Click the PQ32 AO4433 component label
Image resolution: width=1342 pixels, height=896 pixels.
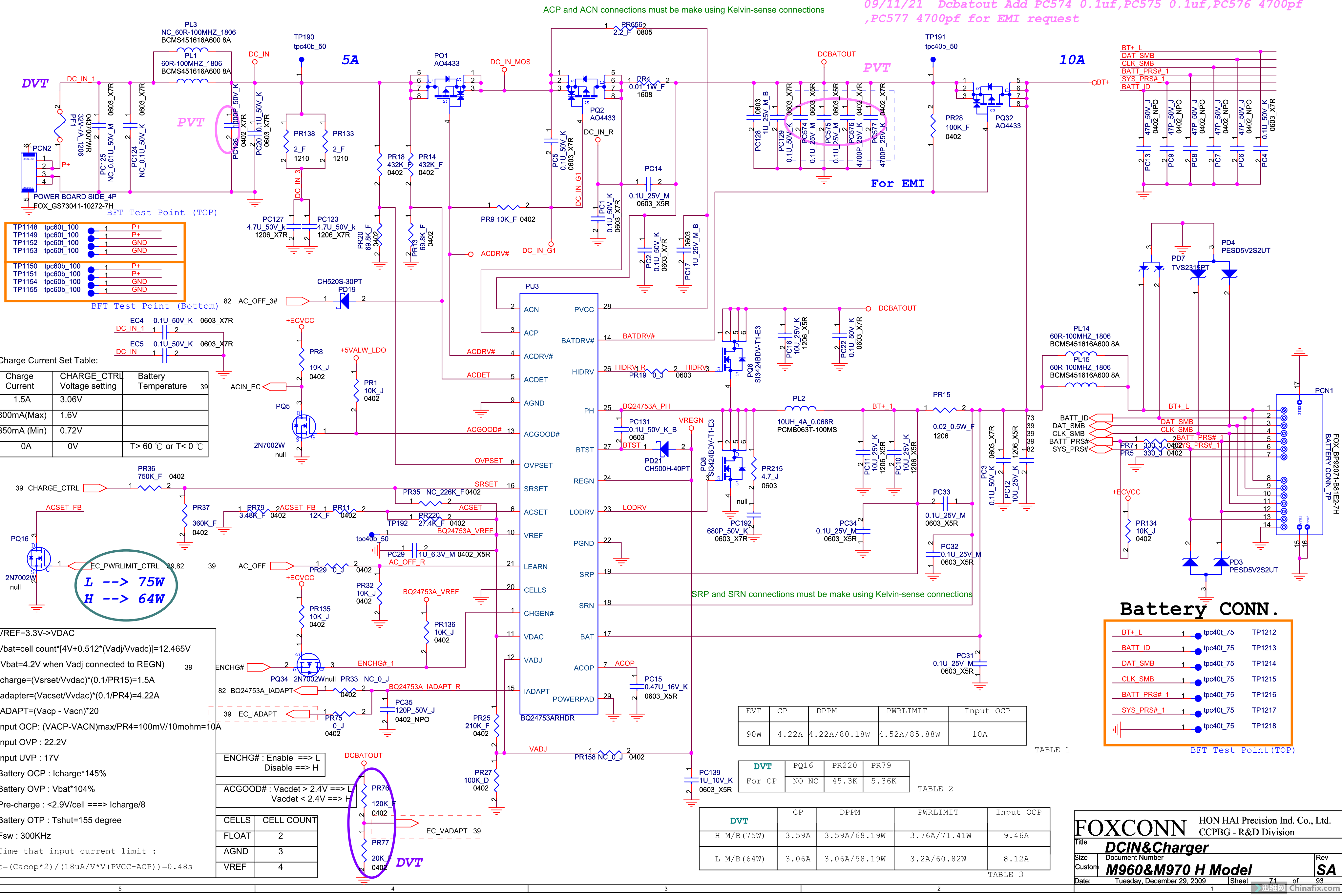click(x=1008, y=122)
